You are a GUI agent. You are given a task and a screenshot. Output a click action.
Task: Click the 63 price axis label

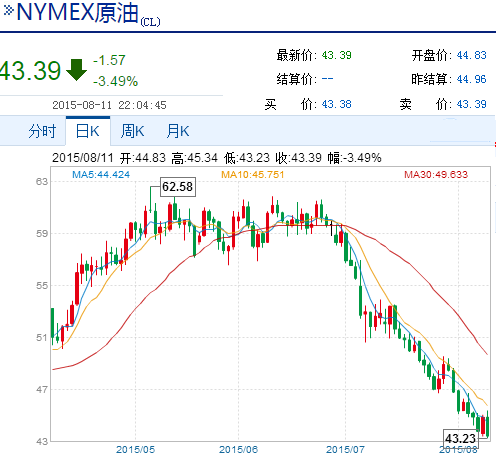(42, 182)
